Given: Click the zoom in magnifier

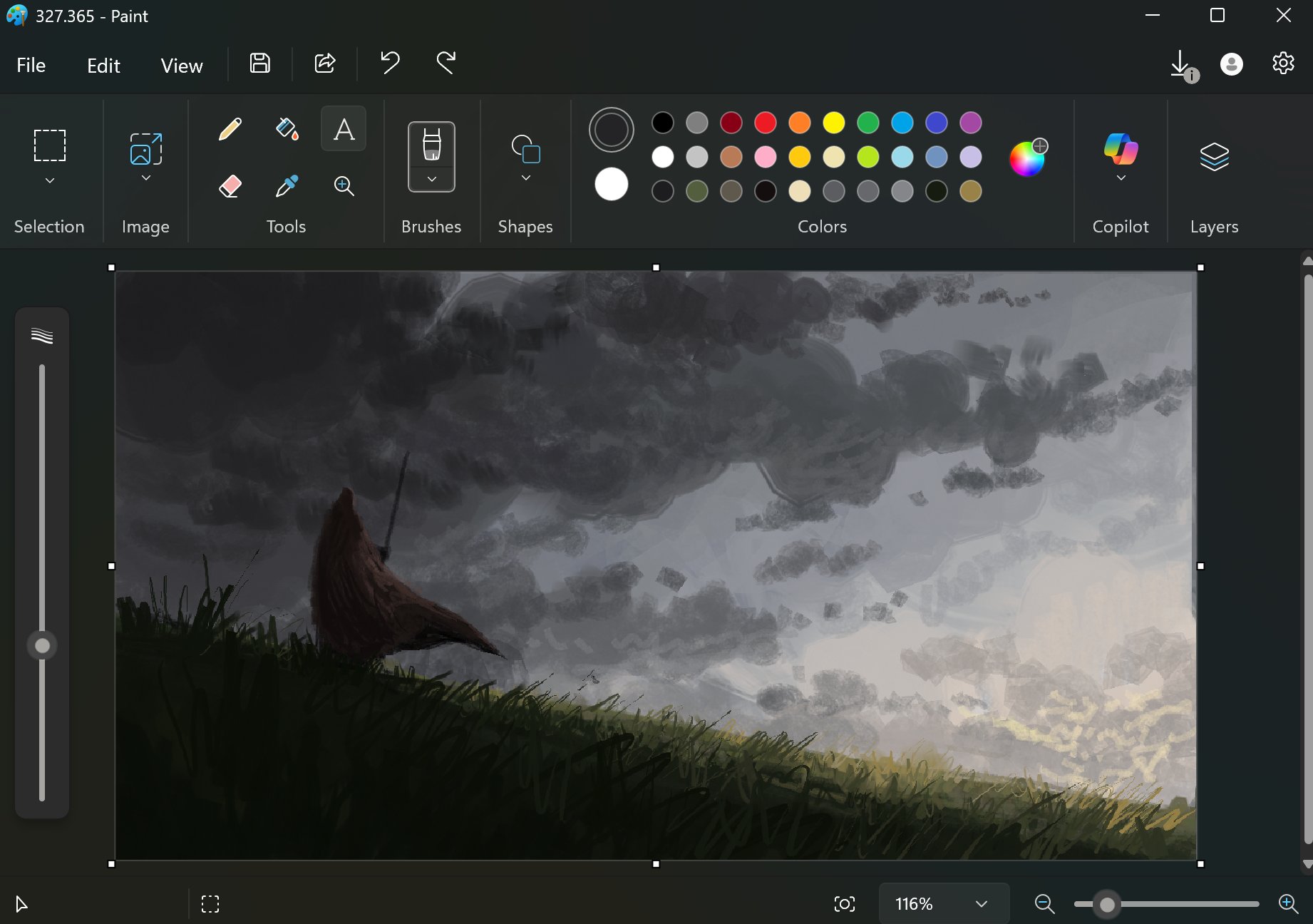Looking at the screenshot, I should [x=1288, y=904].
